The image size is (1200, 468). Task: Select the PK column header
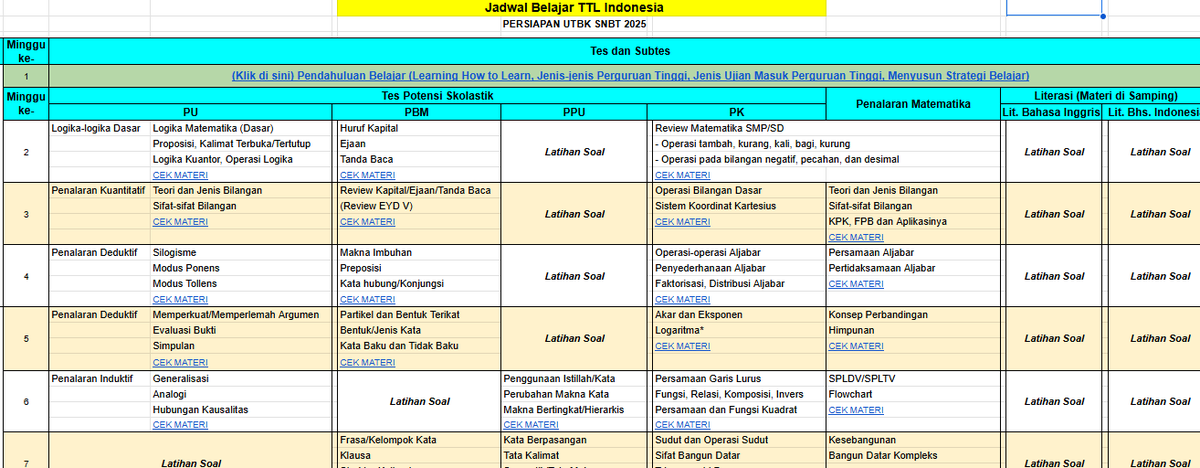tap(738, 111)
